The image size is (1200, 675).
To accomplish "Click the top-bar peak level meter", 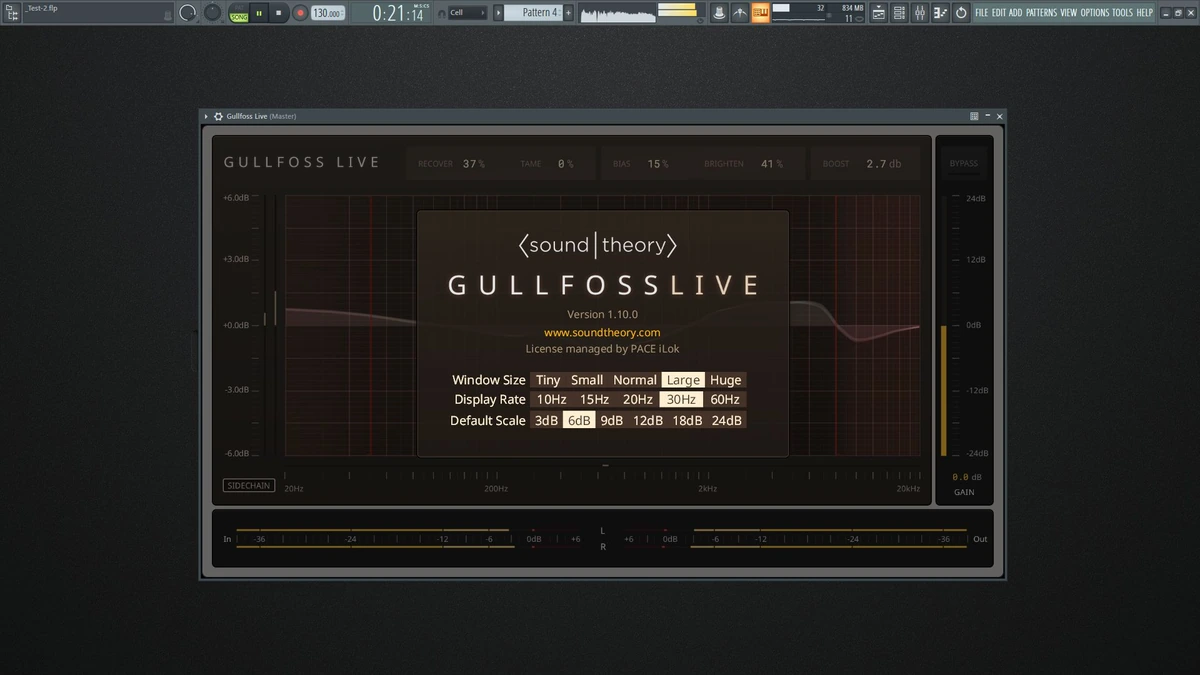I will coord(677,11).
